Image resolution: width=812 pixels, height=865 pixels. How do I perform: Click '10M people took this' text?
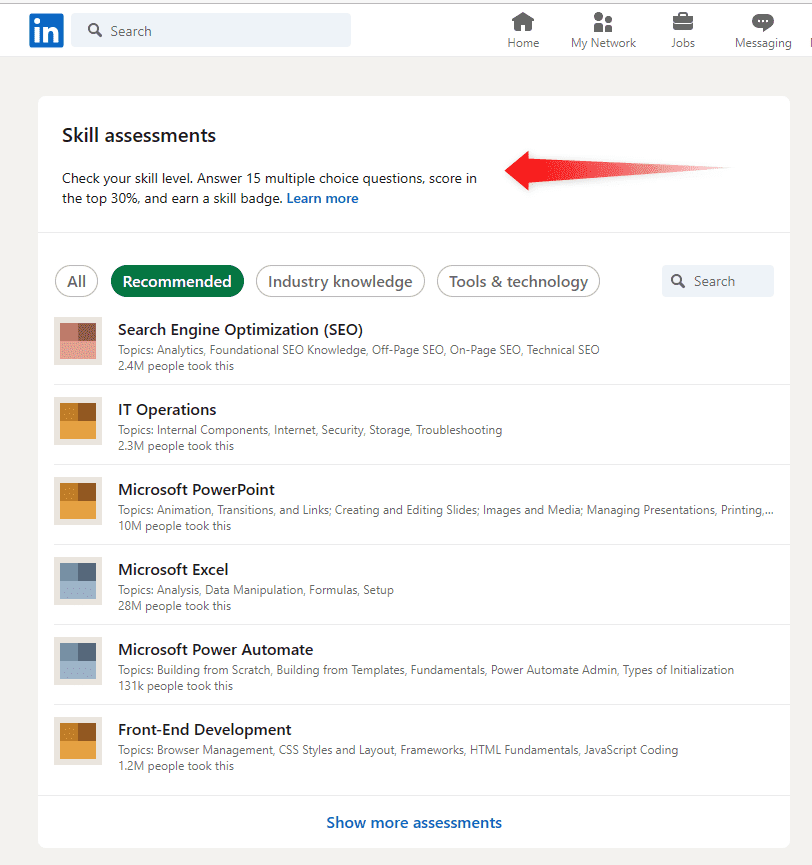174,526
